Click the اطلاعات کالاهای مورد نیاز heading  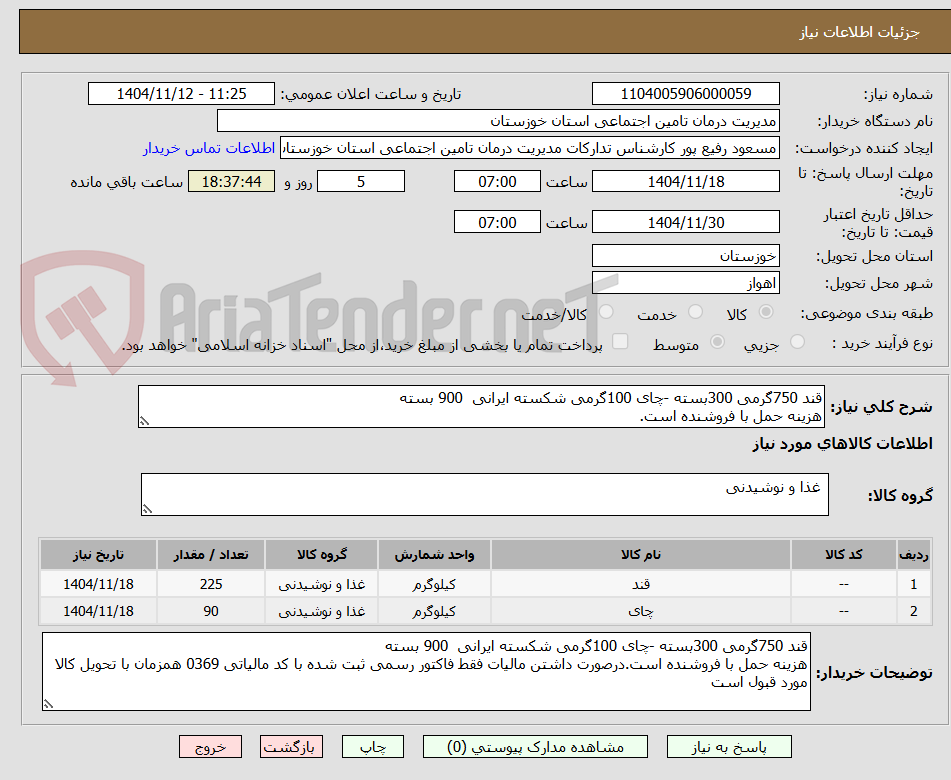(x=842, y=443)
